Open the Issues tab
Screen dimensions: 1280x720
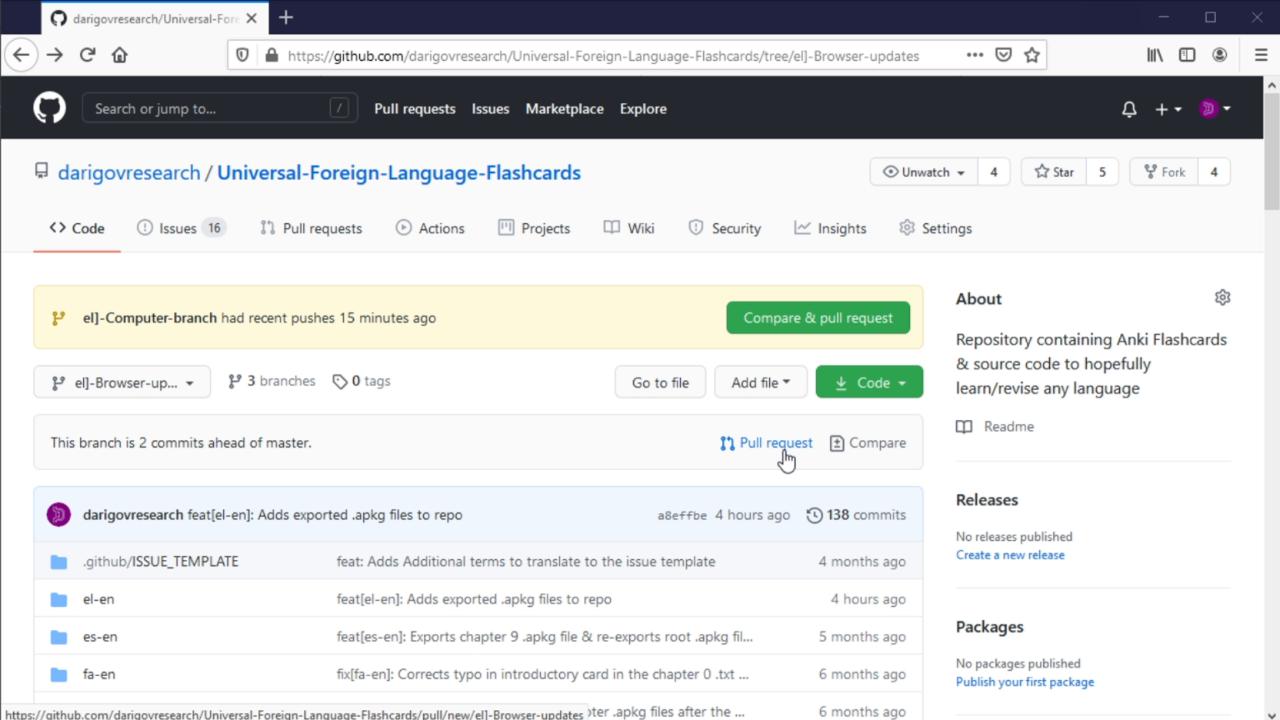pyautogui.click(x=181, y=228)
